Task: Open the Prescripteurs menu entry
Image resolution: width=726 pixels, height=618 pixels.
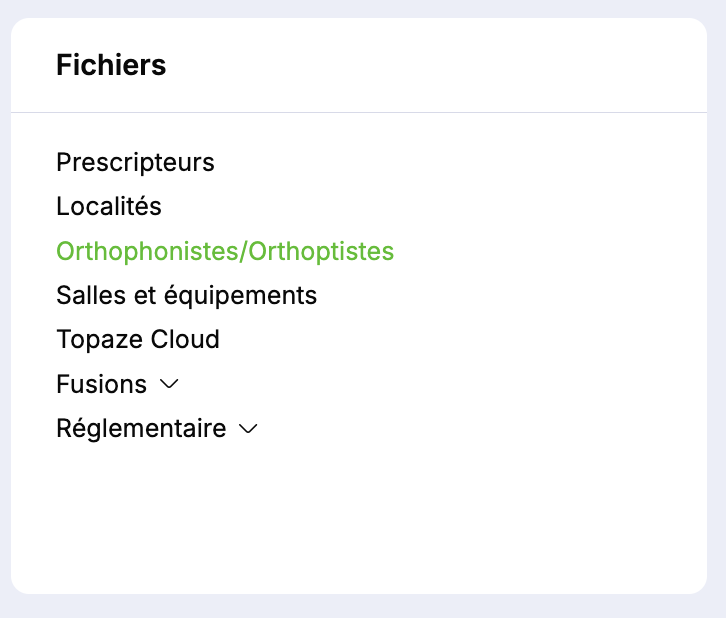Action: (x=135, y=162)
